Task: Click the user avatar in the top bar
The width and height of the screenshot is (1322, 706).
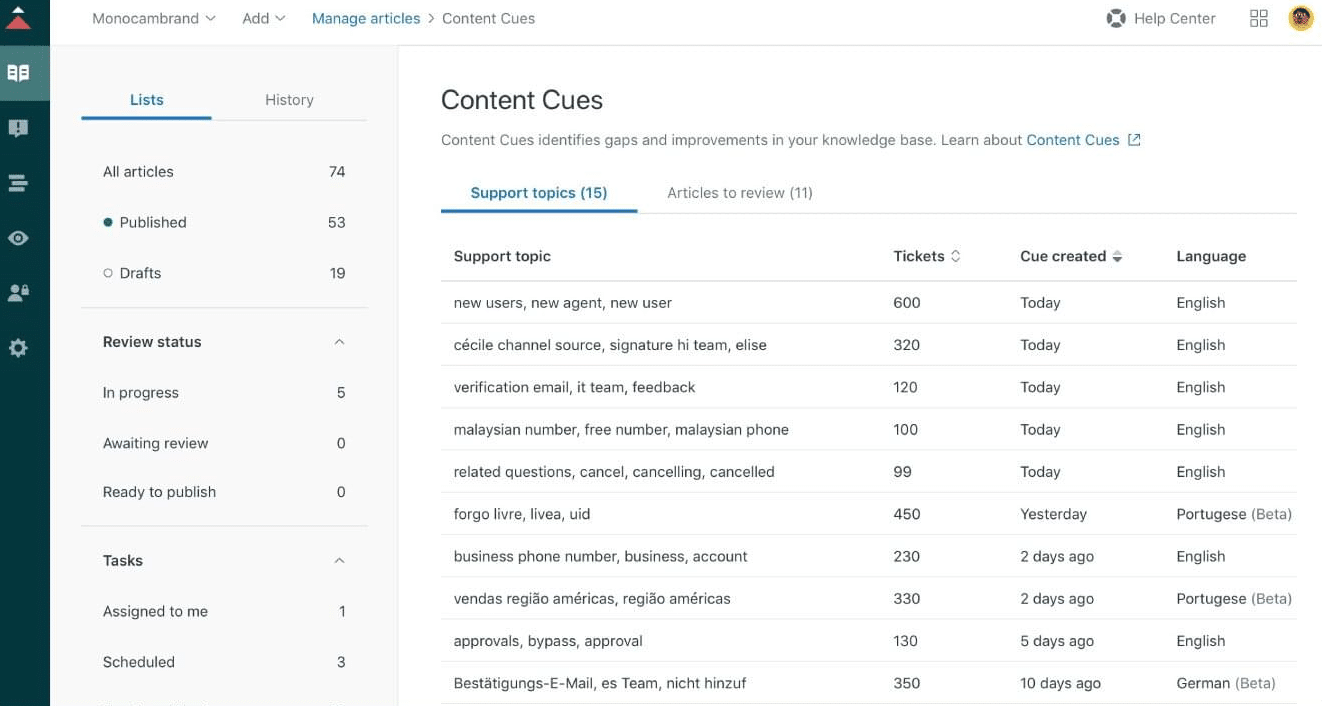Action: [x=1300, y=17]
